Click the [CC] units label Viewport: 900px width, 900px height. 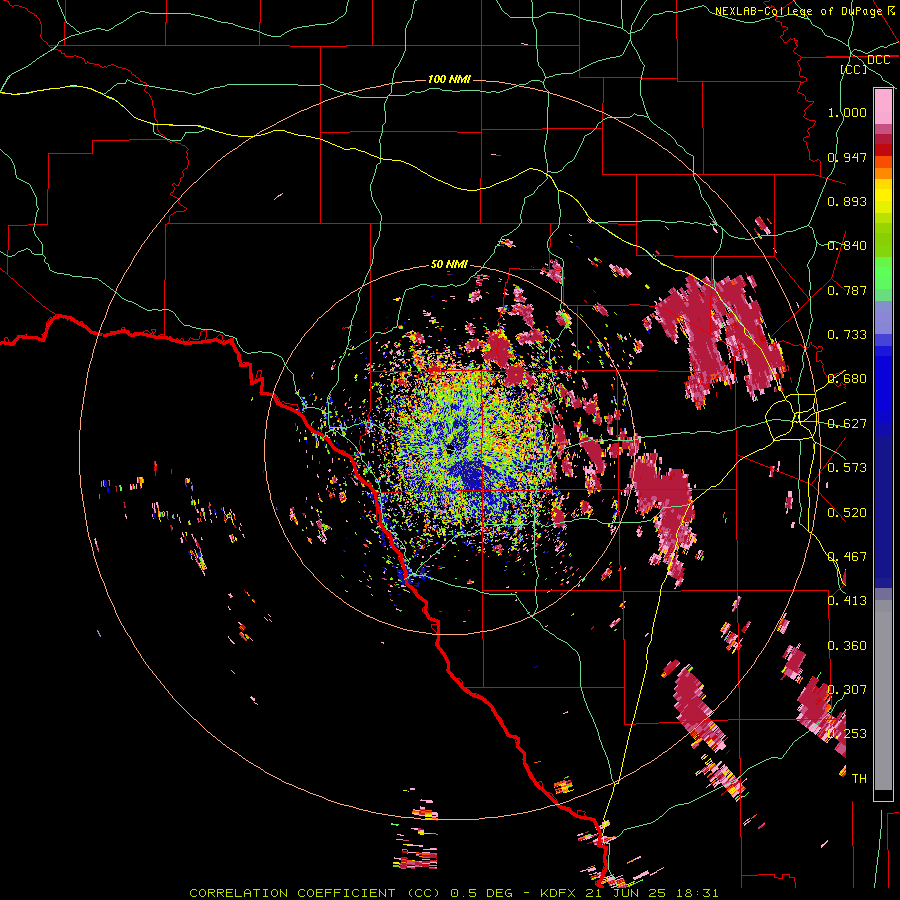(x=854, y=69)
